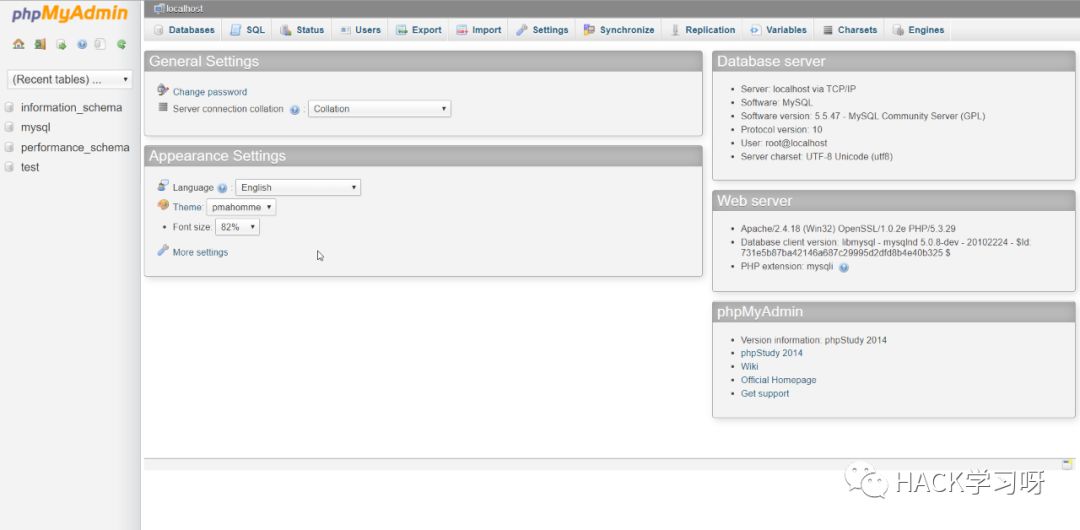Open the Status tab
1080x530 pixels.
pyautogui.click(x=302, y=30)
